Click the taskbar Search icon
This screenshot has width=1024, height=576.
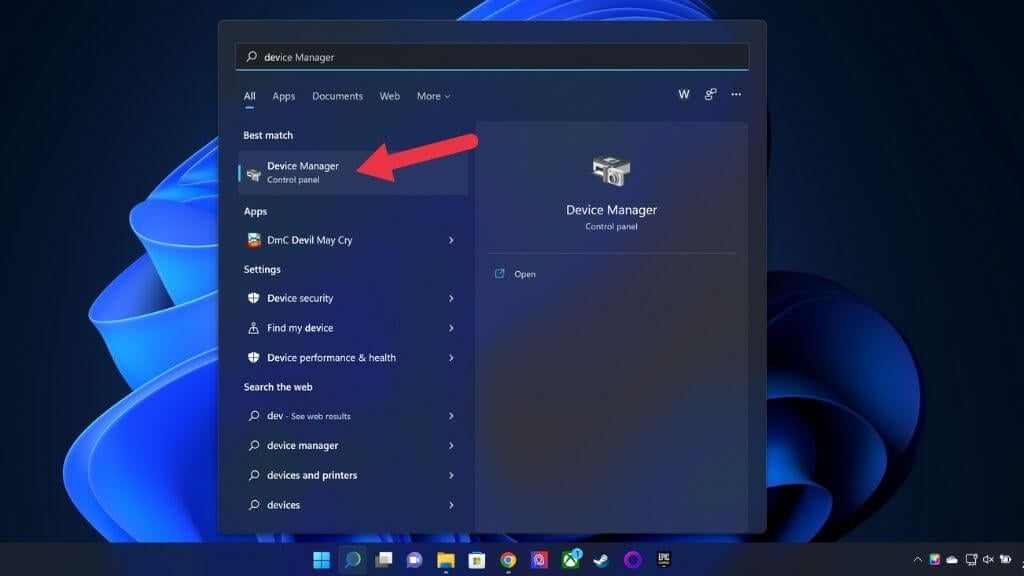click(353, 560)
